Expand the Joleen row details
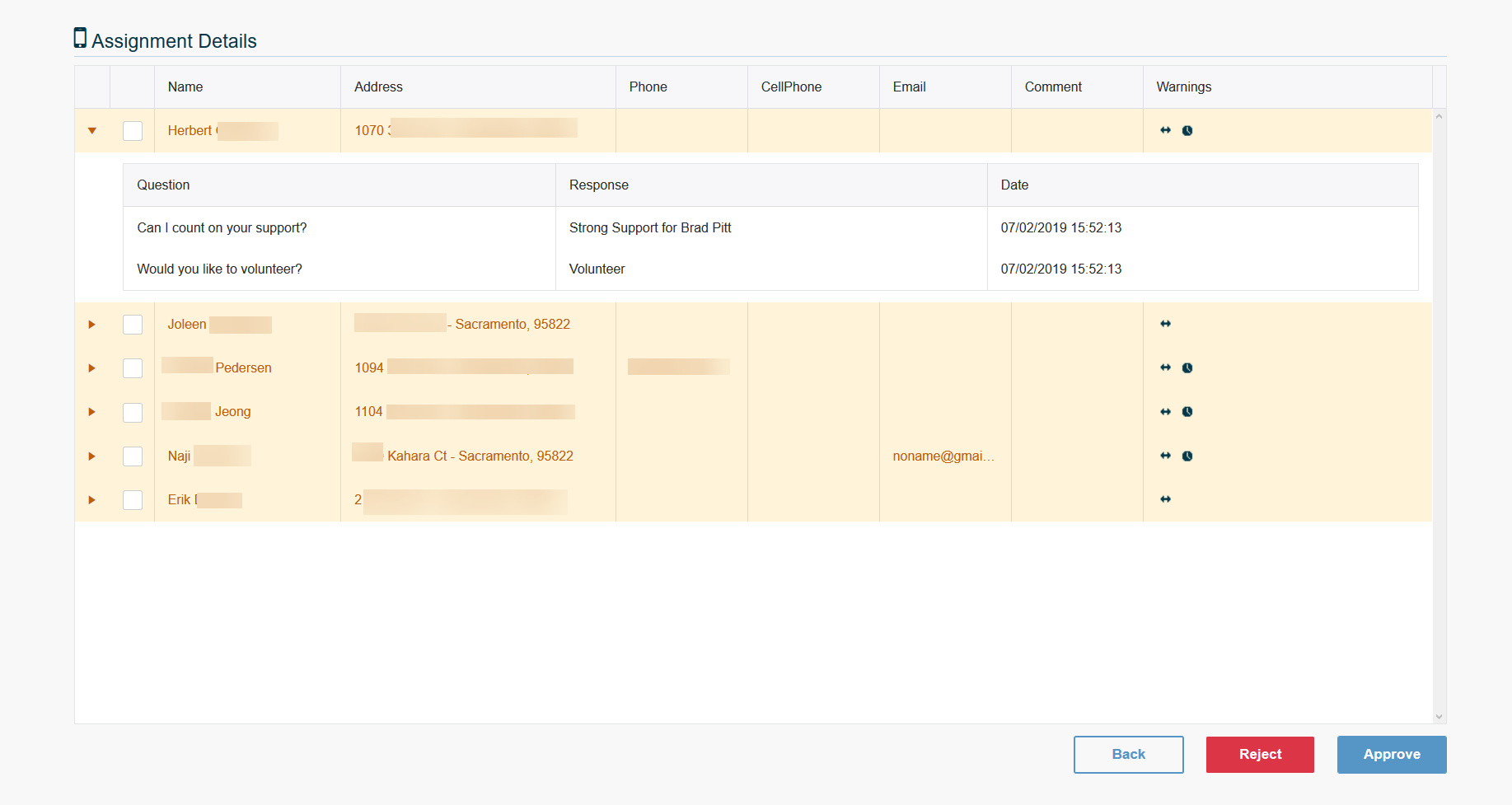The height and width of the screenshot is (805, 1512). tap(92, 325)
